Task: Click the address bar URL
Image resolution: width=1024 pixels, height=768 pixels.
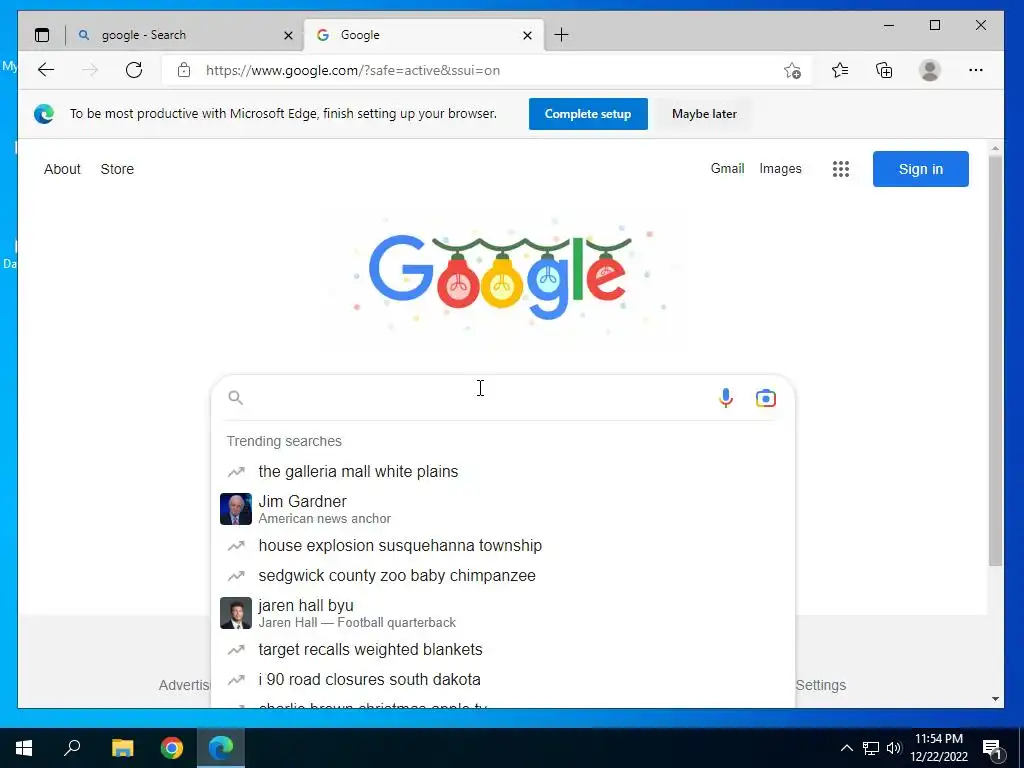Action: pyautogui.click(x=353, y=70)
